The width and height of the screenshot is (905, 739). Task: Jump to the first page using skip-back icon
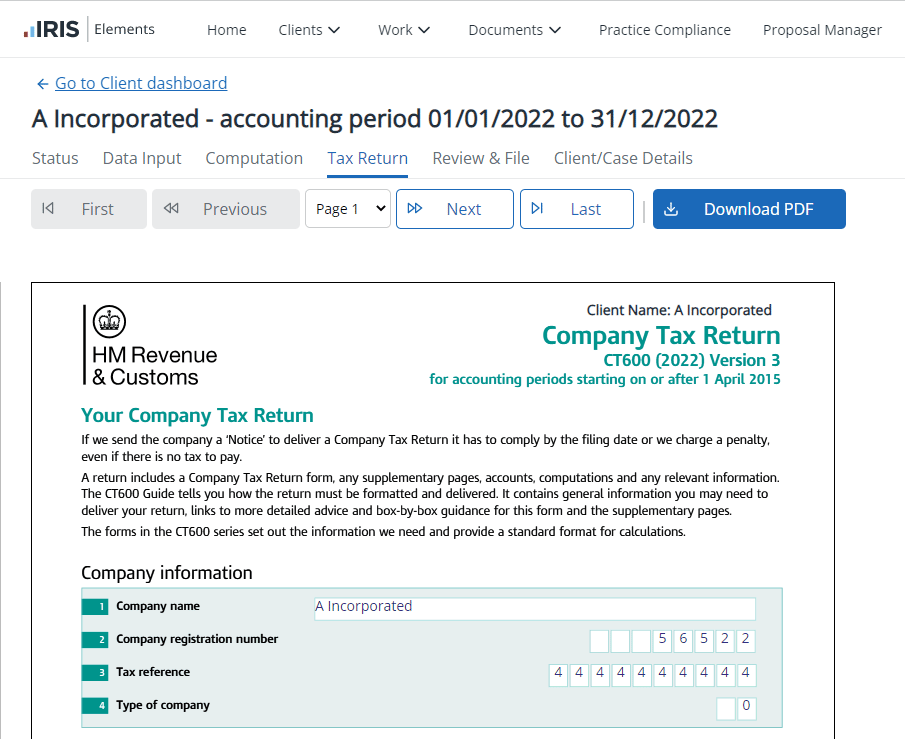coord(47,208)
